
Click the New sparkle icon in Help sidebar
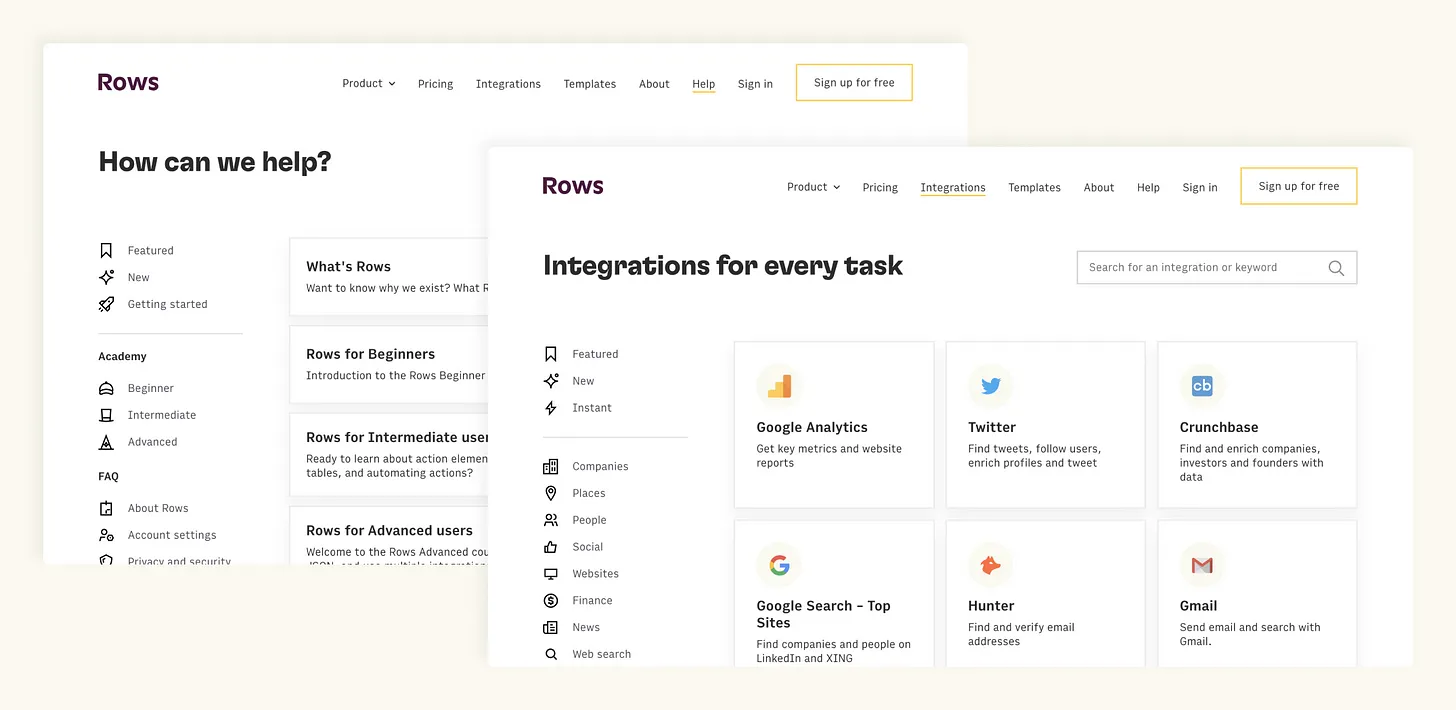tap(106, 277)
